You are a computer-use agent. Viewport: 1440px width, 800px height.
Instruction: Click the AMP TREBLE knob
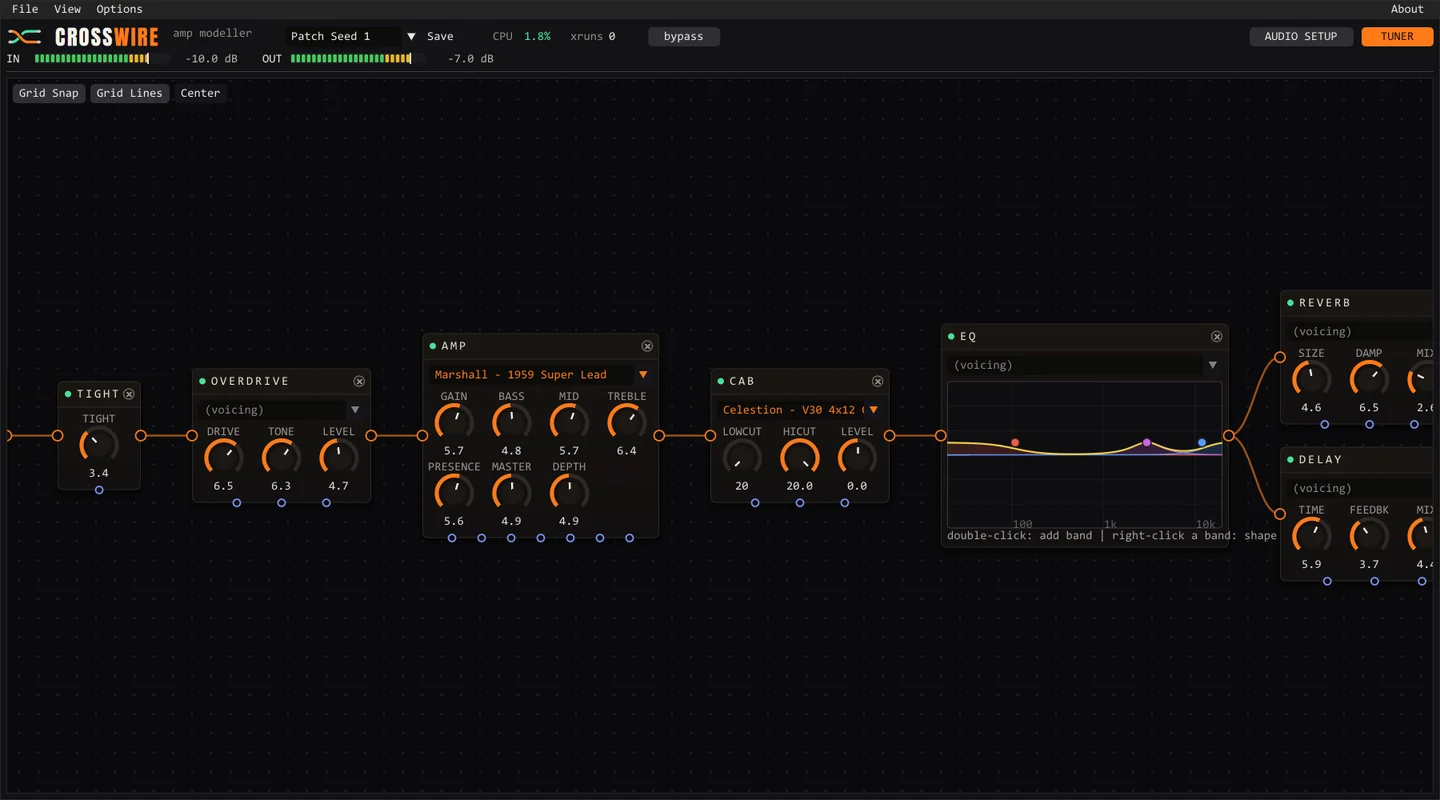(627, 423)
